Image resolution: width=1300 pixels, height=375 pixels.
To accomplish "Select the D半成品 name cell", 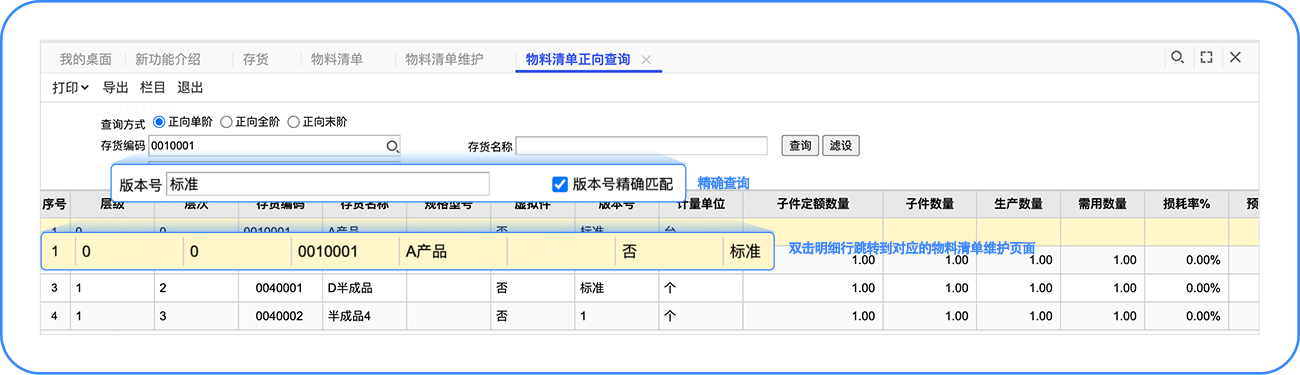I will point(364,288).
